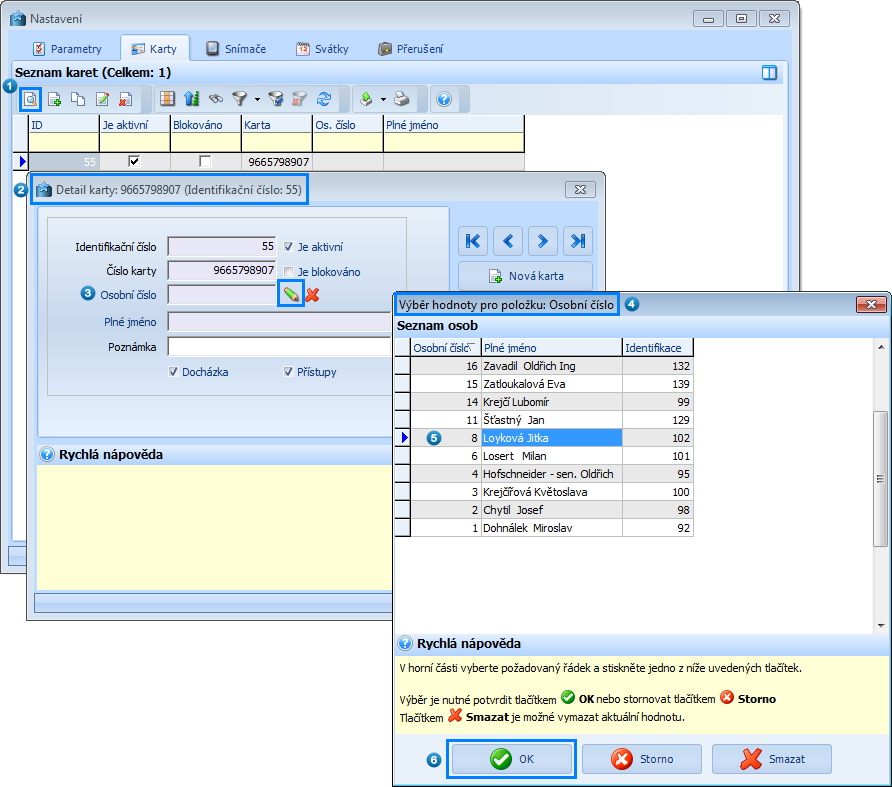Click the Poznámka input field
The width and height of the screenshot is (892, 787).
click(x=279, y=347)
